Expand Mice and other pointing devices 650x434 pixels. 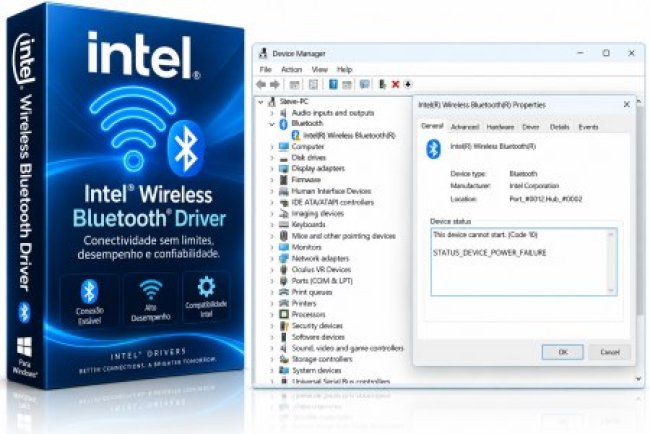272,236
